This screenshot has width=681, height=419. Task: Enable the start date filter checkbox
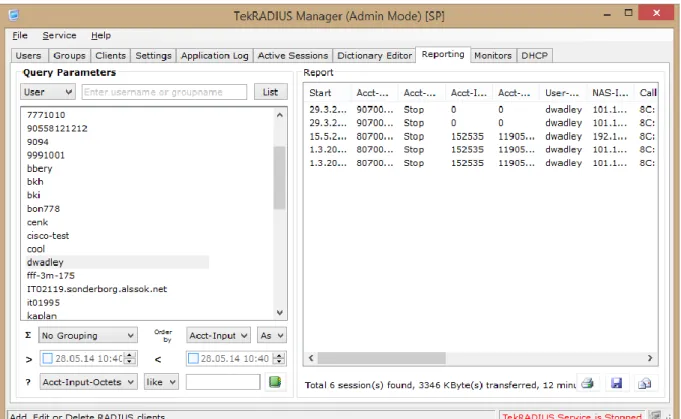tap(47, 358)
